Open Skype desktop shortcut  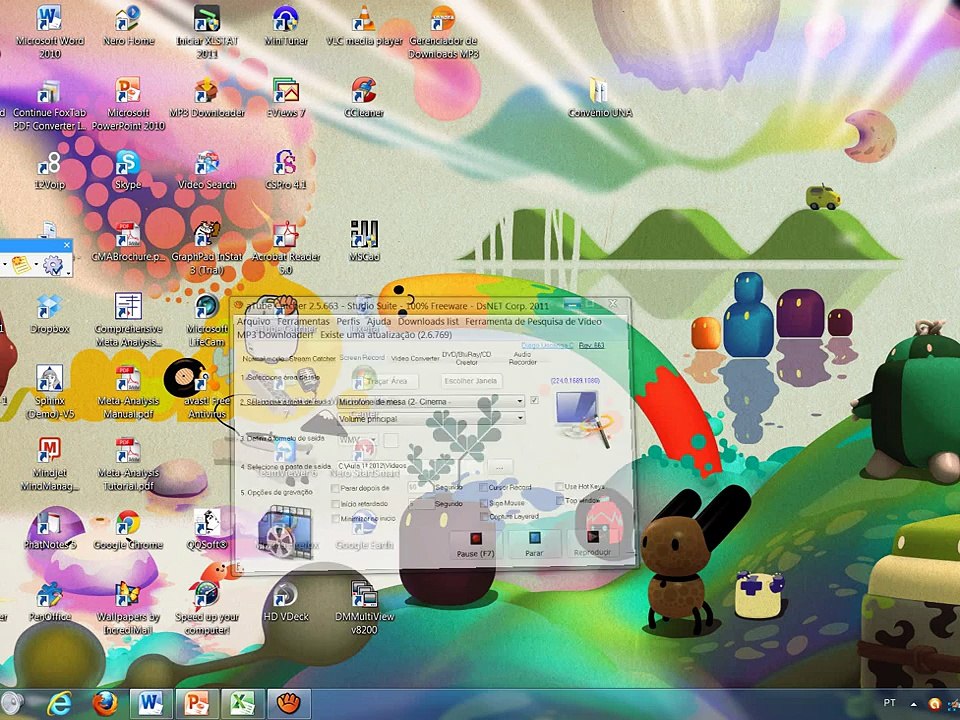coord(128,170)
